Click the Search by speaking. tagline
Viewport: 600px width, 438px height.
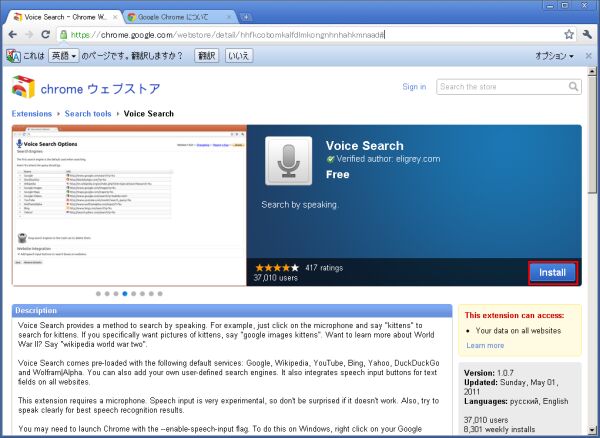[x=300, y=205]
